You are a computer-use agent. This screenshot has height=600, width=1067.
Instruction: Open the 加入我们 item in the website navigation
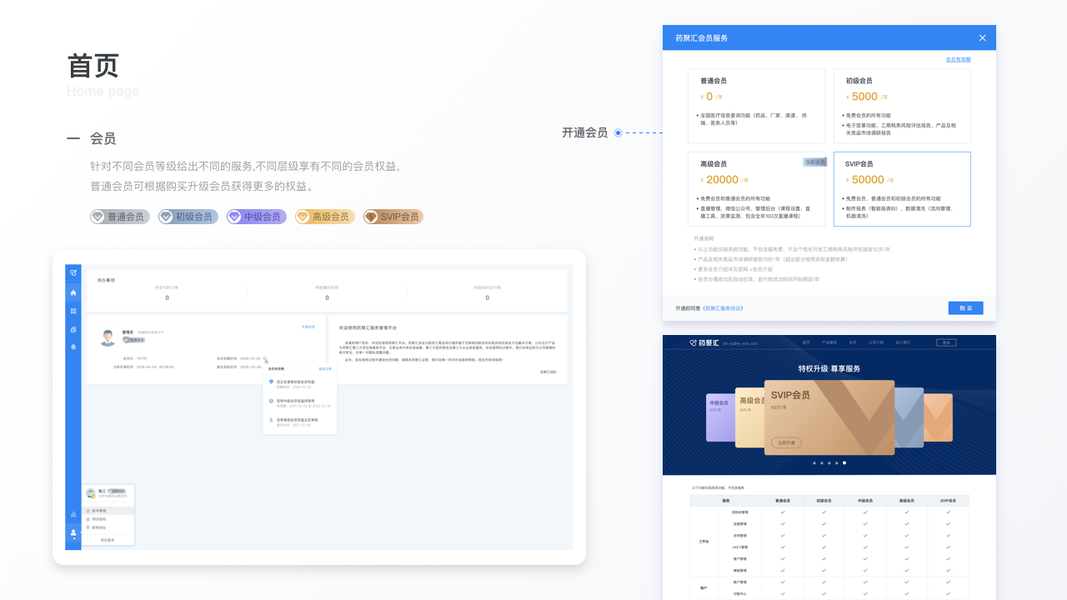tap(903, 342)
